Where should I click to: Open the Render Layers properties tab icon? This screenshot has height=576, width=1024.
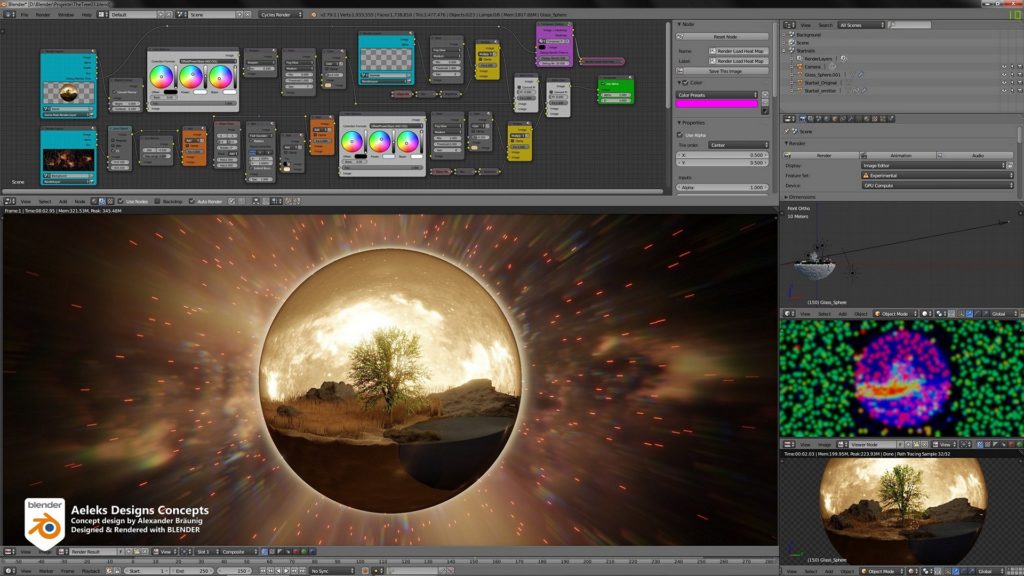point(811,119)
